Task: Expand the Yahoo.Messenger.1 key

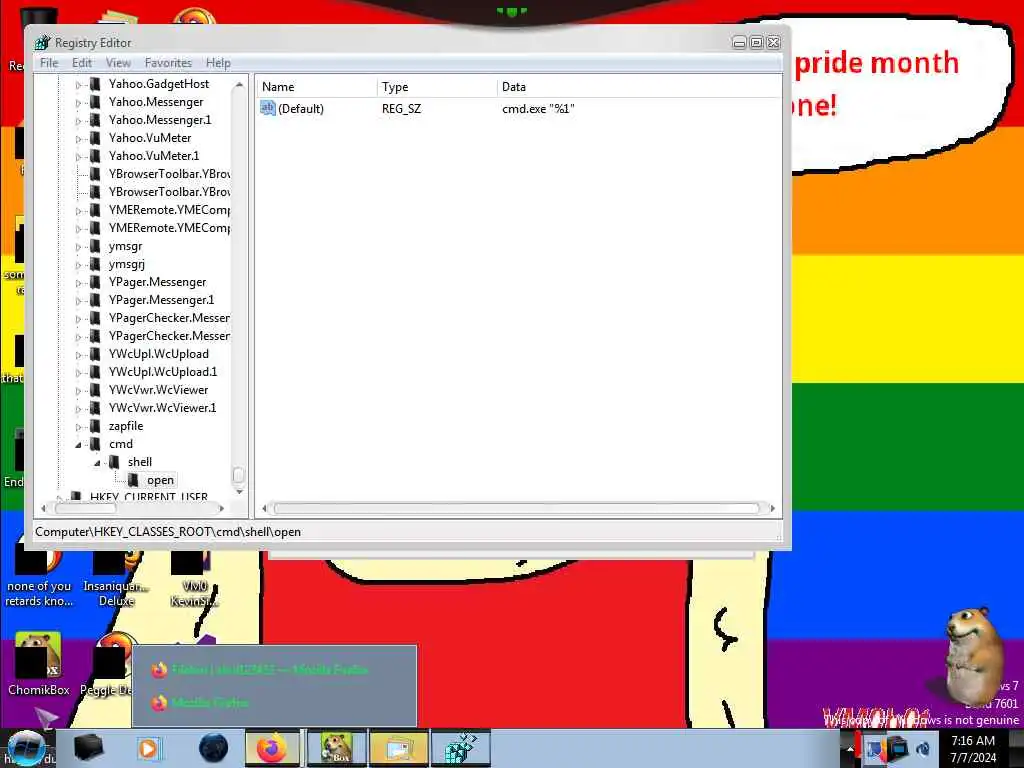Action: 78,121
